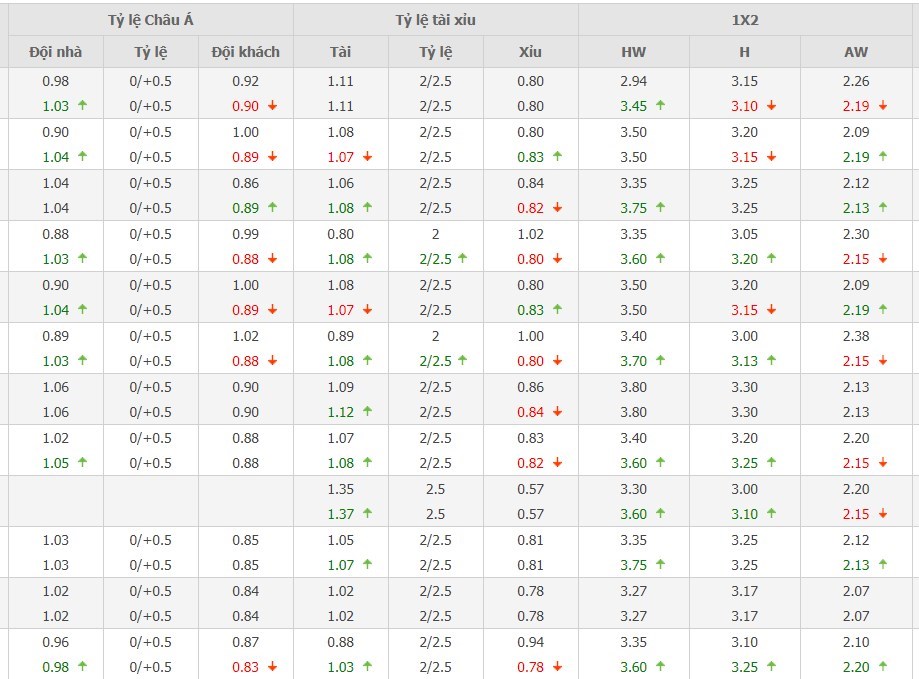Click the green up arrow beside 3.45
The image size is (919, 679).
point(660,106)
